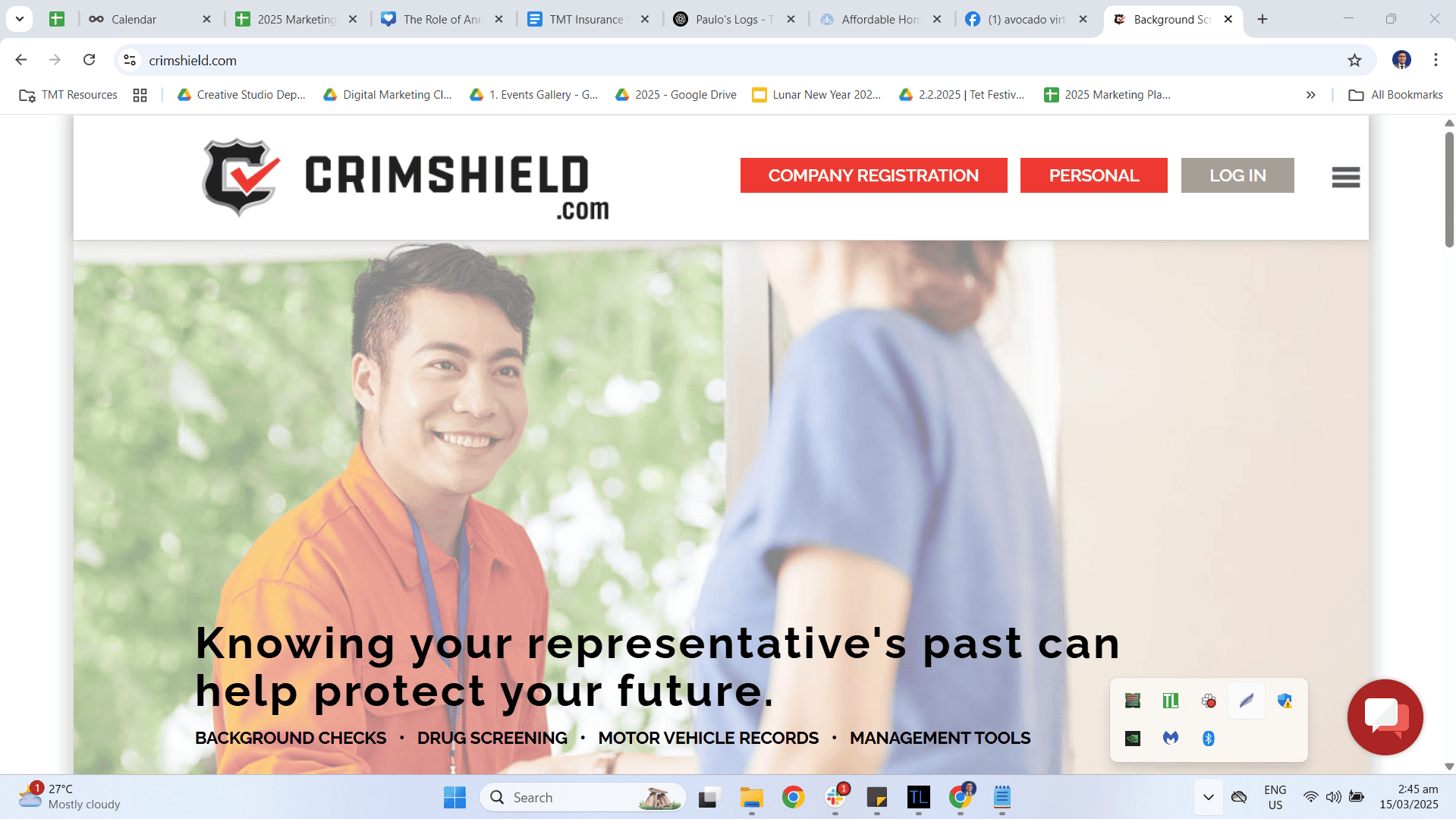The height and width of the screenshot is (819, 1456).
Task: Open the Chrome profile avatar
Action: pos(1401,60)
